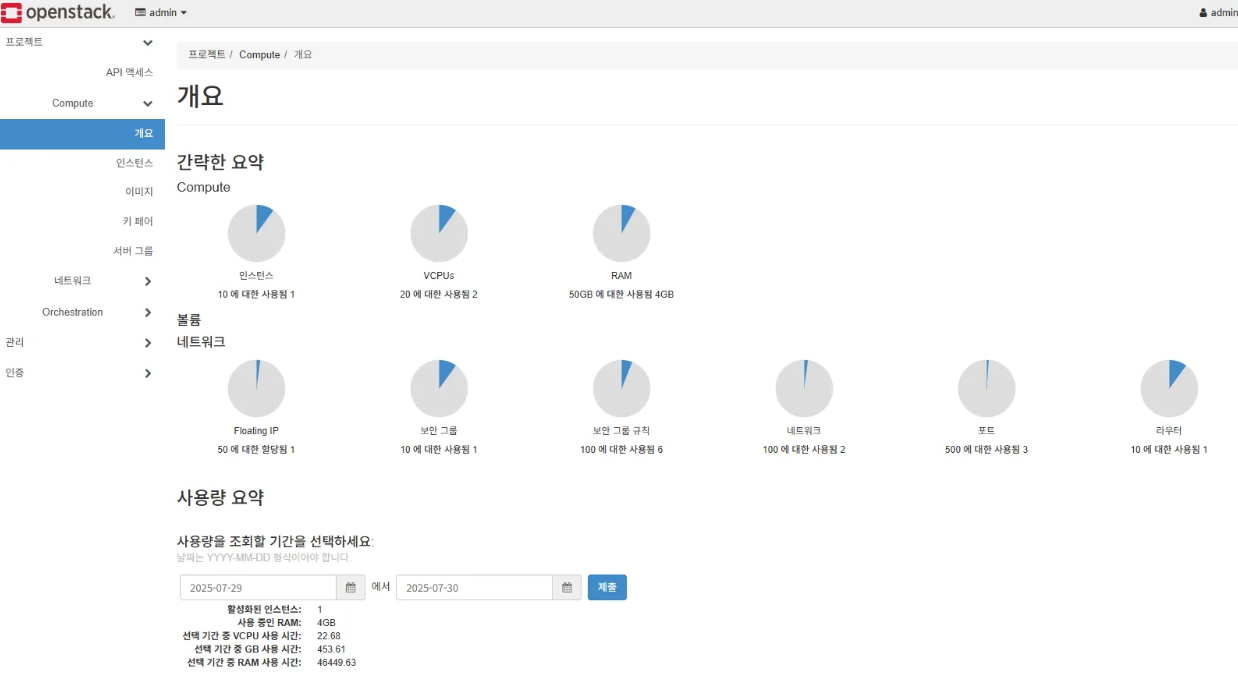The image size is (1238, 679).
Task: Click the start date field 2025-07-29
Action: (x=258, y=588)
